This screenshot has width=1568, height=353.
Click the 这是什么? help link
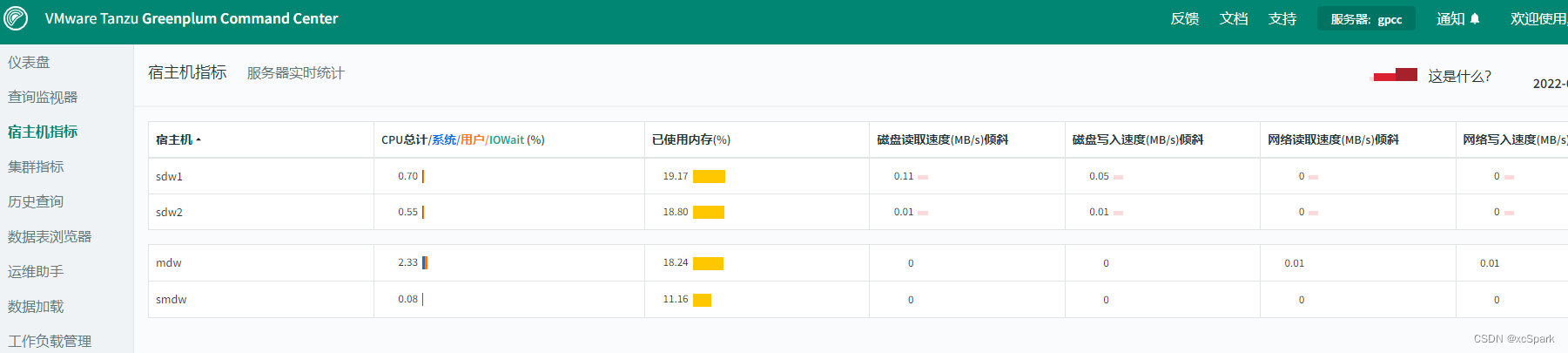1459,76
